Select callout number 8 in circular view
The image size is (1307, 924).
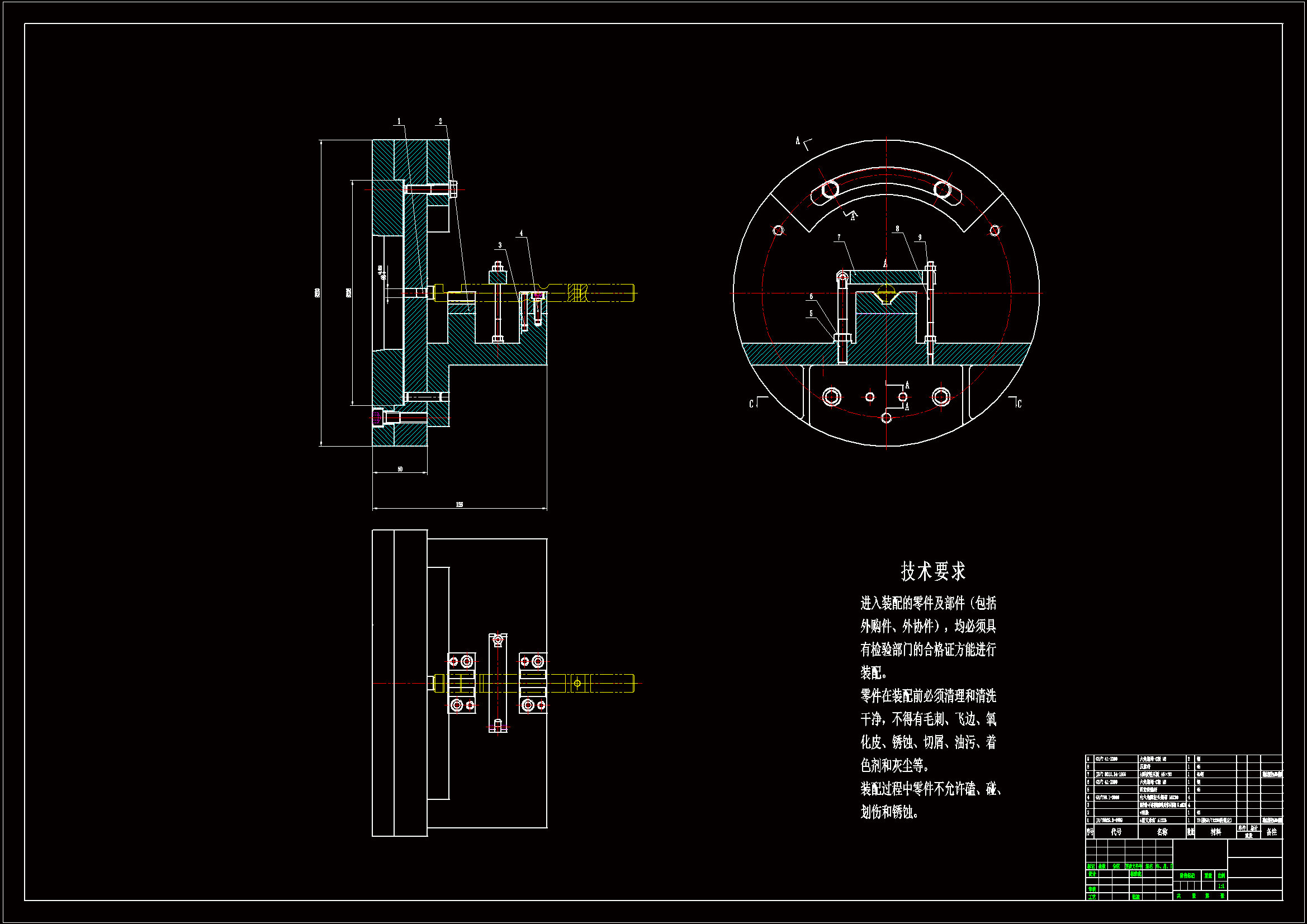tap(897, 229)
